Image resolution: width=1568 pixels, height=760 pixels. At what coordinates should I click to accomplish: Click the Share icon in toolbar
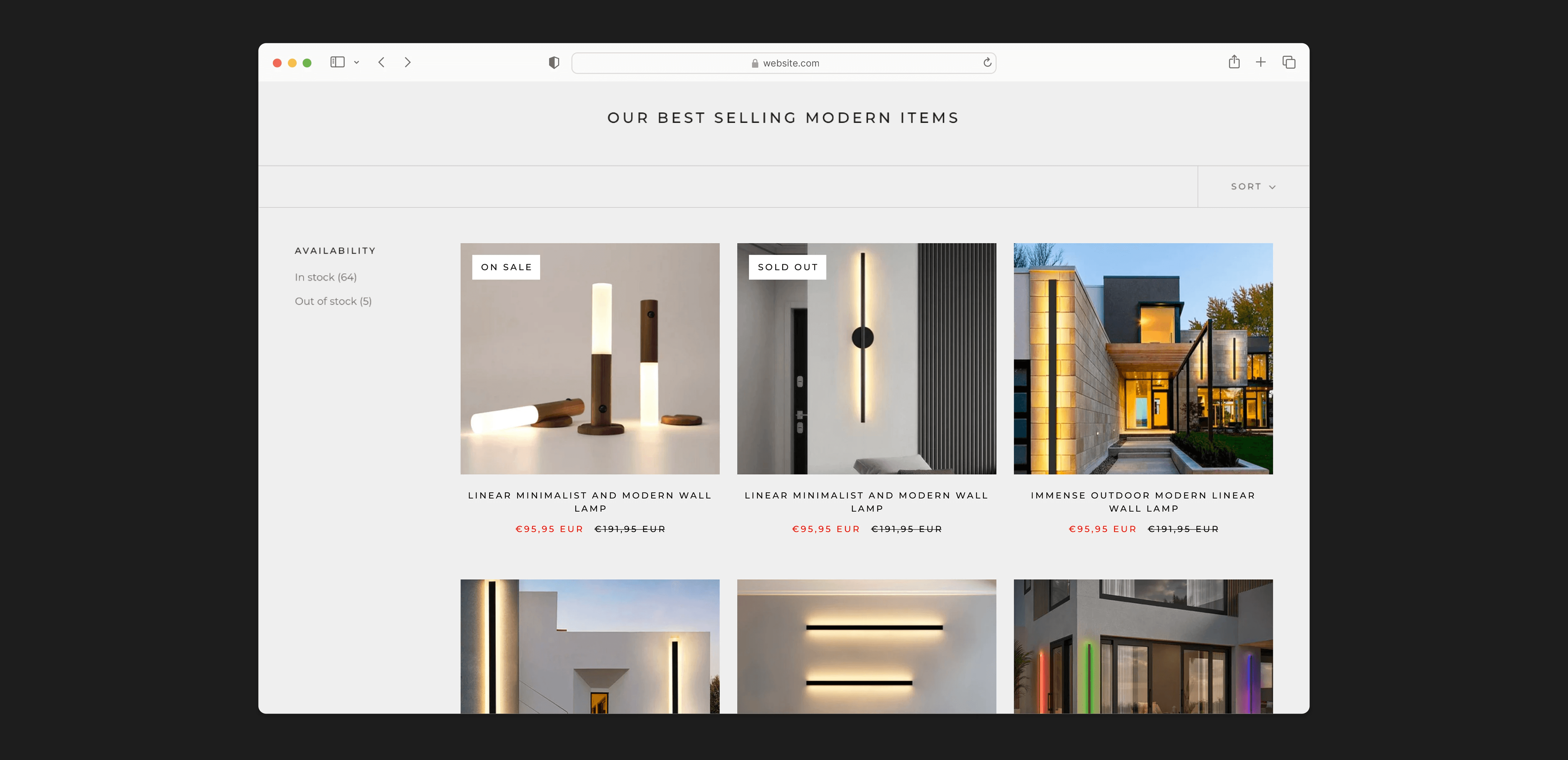click(x=1234, y=62)
